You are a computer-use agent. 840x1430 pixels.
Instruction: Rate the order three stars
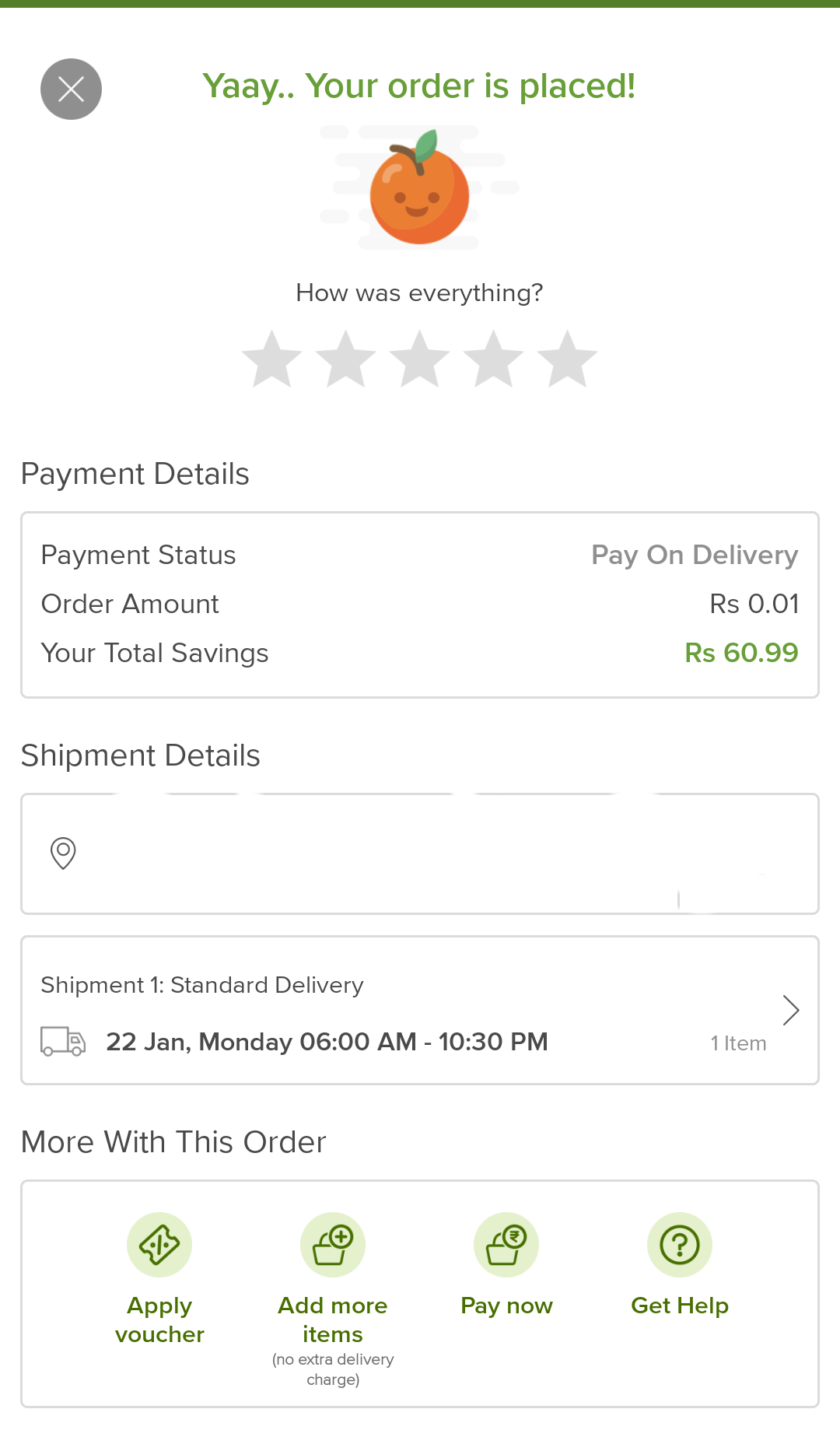click(419, 359)
